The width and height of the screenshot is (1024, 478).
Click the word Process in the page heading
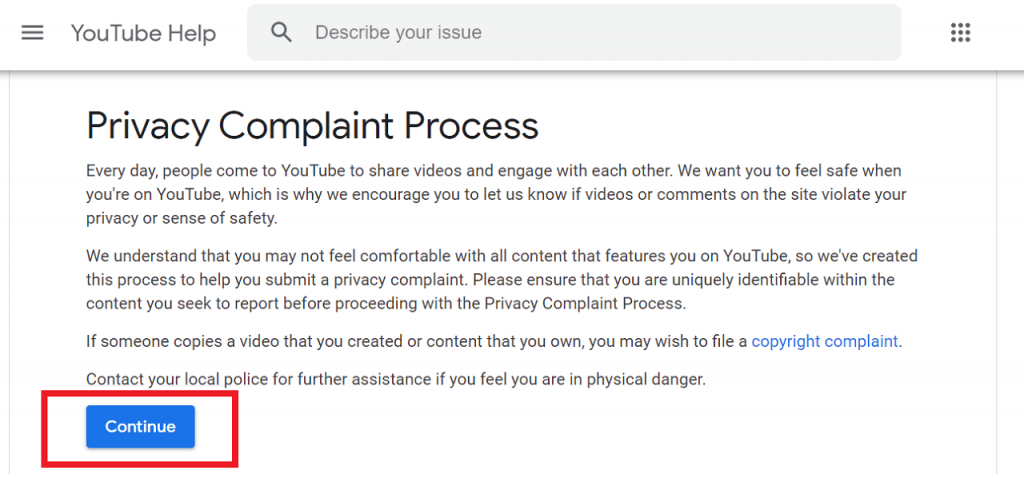(471, 126)
